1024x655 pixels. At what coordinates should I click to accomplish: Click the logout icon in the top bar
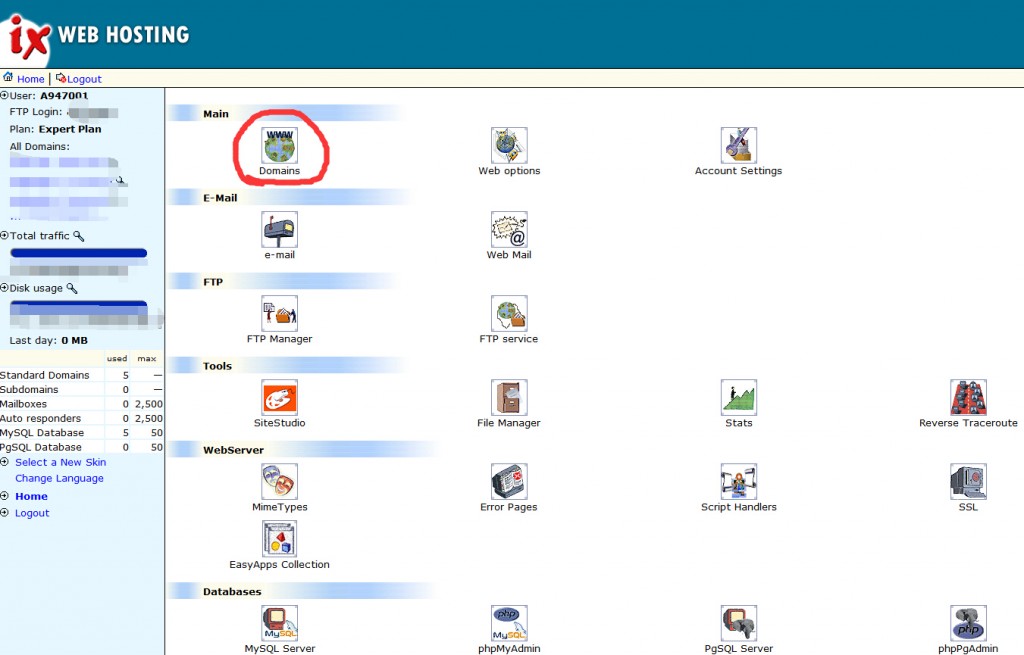coord(61,78)
